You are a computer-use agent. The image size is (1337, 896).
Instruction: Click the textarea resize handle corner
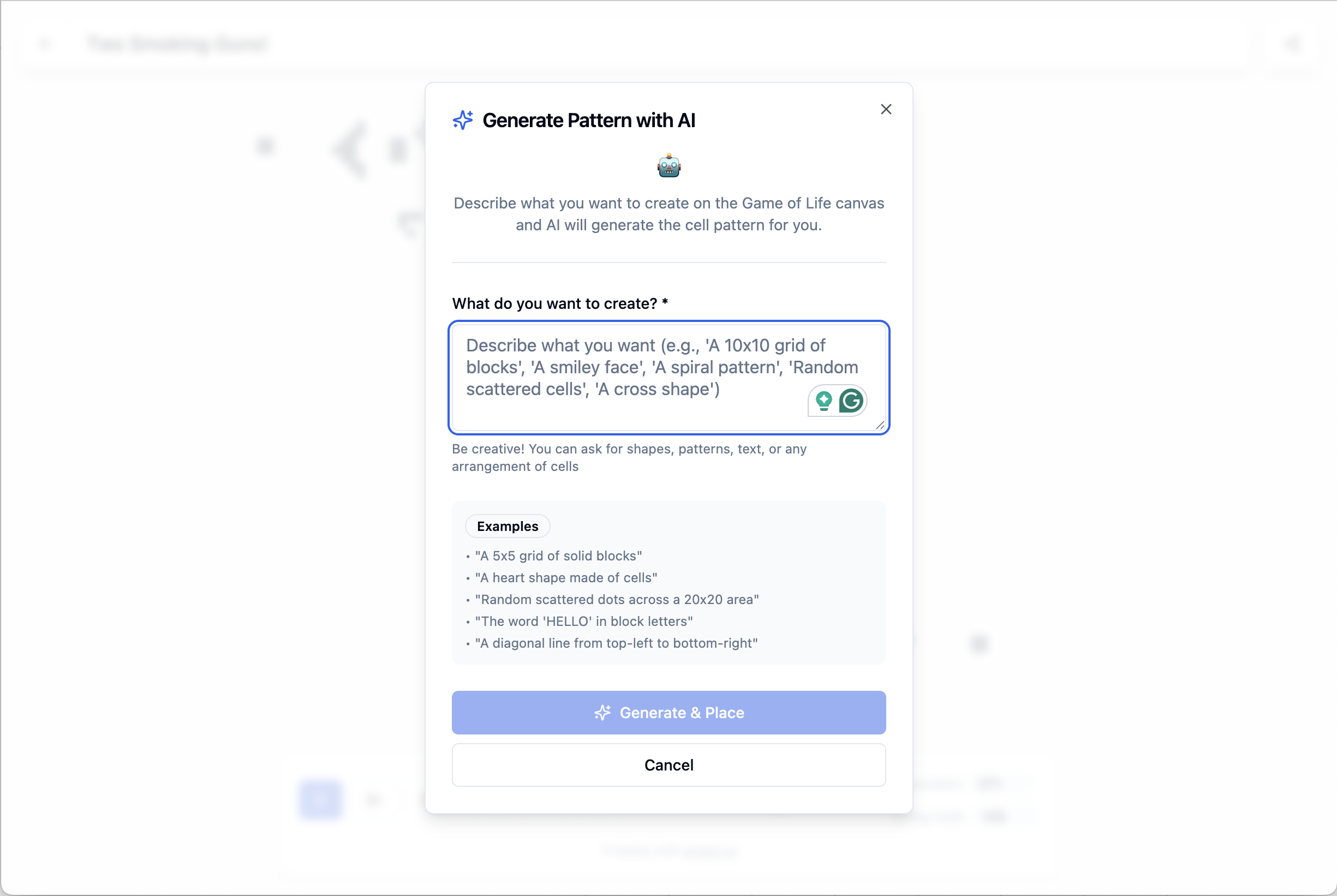click(x=880, y=425)
